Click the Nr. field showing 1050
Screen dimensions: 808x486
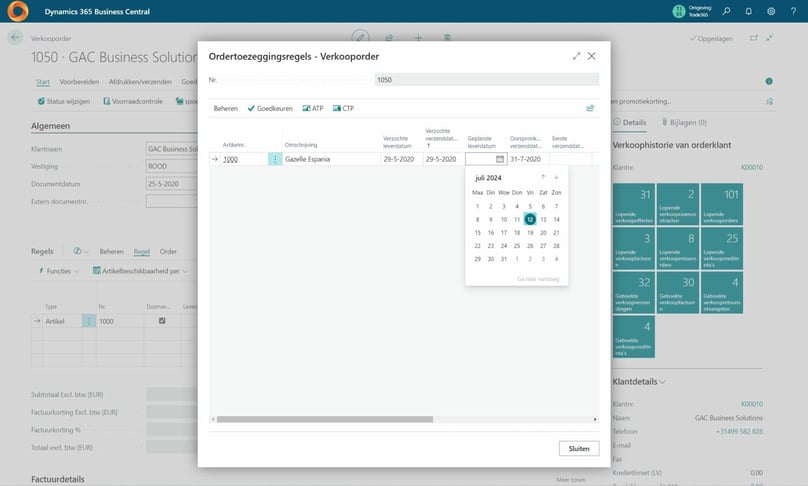coord(486,80)
